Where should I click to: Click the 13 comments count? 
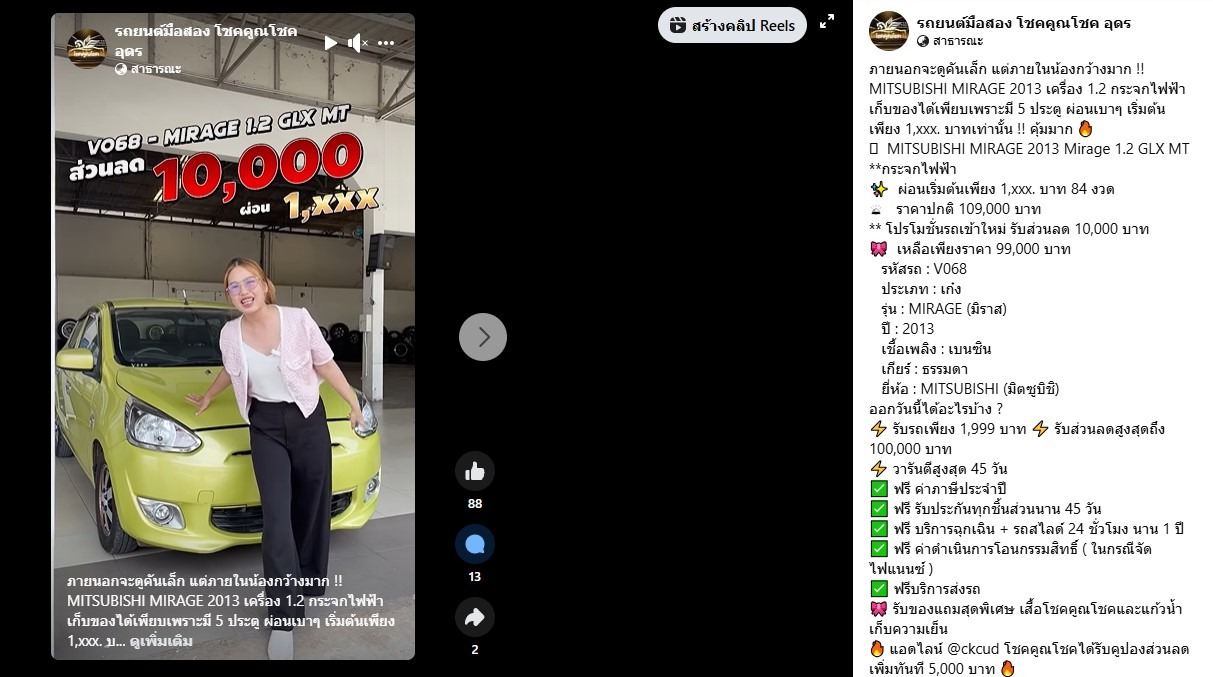475,577
